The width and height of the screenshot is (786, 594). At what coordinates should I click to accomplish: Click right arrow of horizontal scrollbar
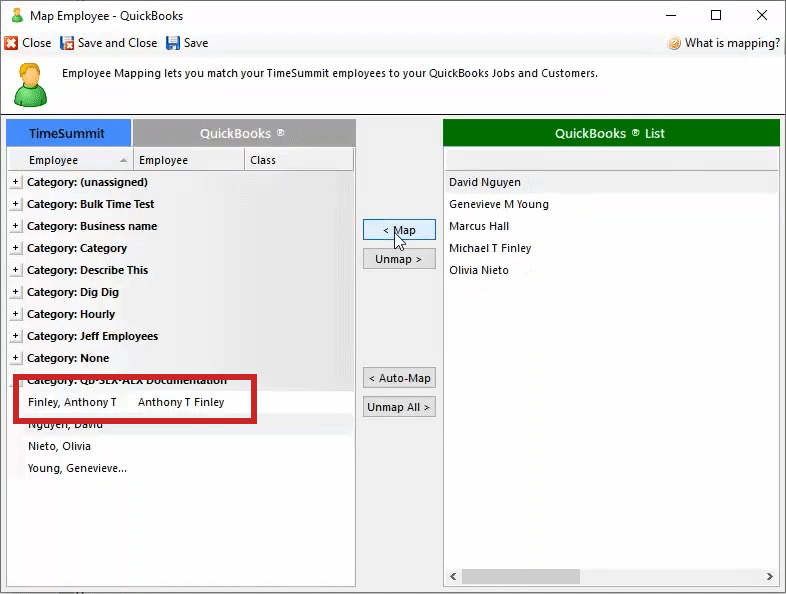point(769,576)
